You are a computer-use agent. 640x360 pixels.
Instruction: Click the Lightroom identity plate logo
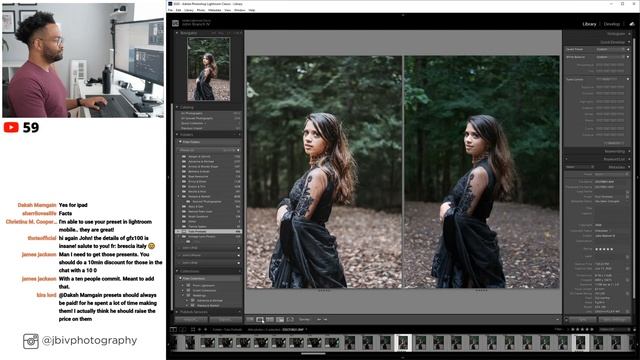coord(175,23)
